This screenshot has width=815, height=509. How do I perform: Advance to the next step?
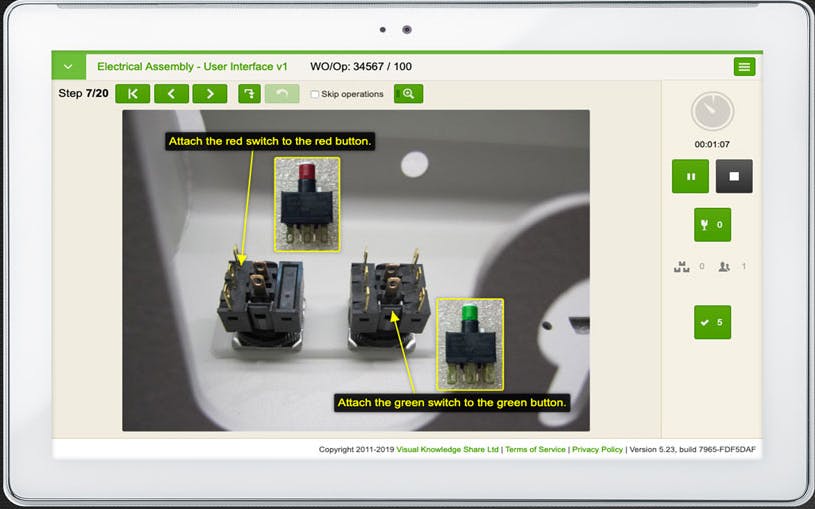(x=210, y=94)
